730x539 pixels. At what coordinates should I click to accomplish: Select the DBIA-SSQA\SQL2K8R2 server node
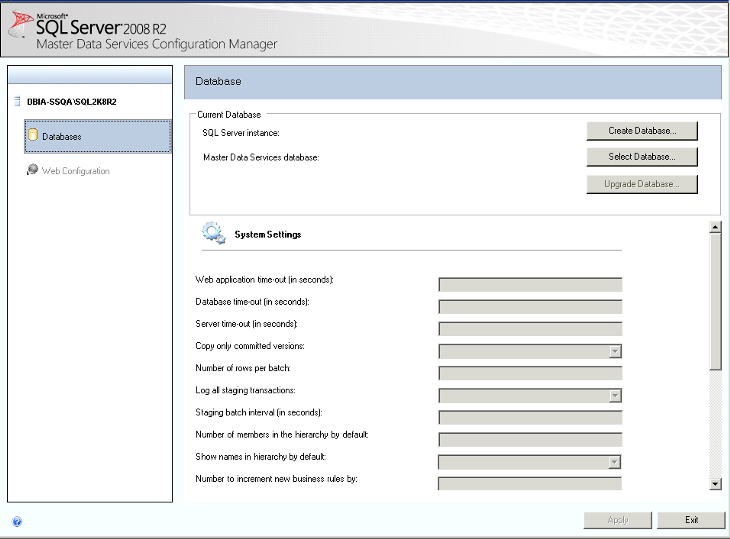pyautogui.click(x=72, y=102)
